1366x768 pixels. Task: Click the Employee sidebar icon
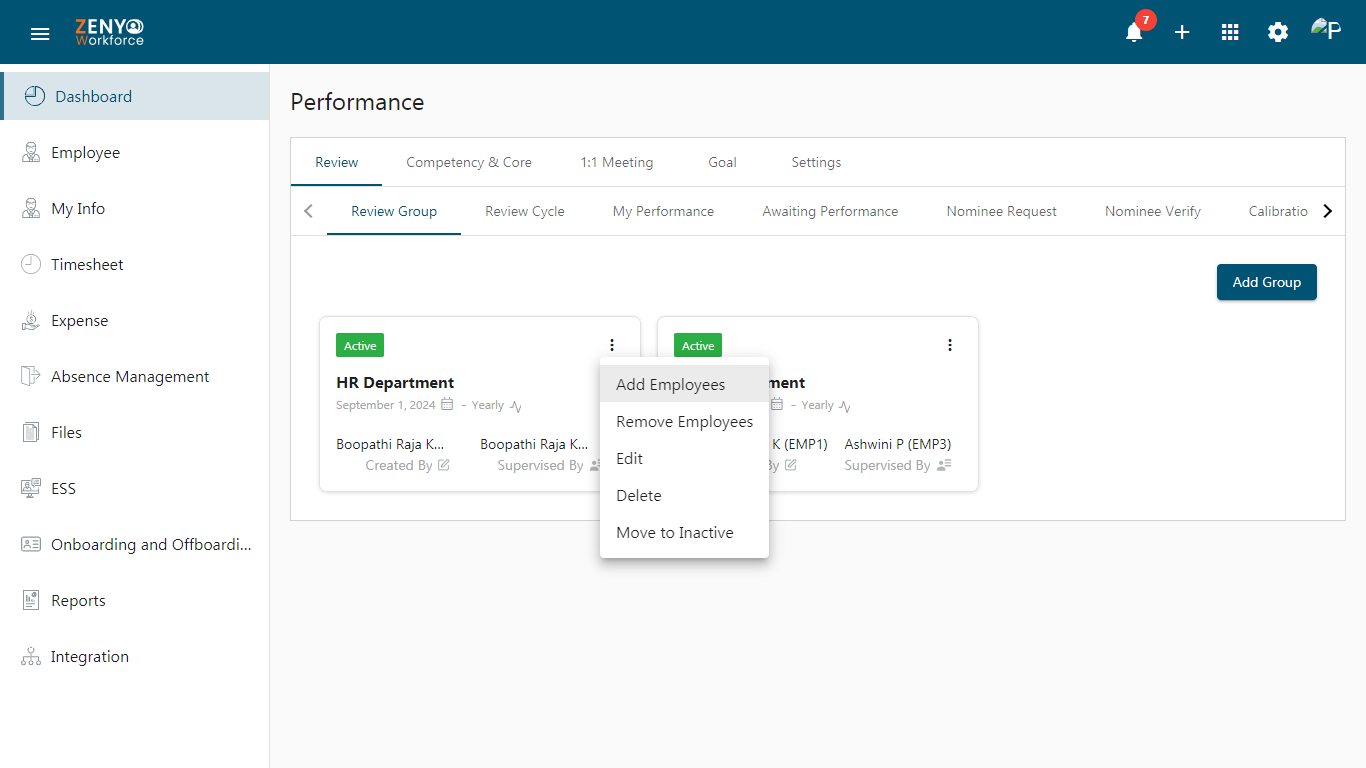point(31,152)
